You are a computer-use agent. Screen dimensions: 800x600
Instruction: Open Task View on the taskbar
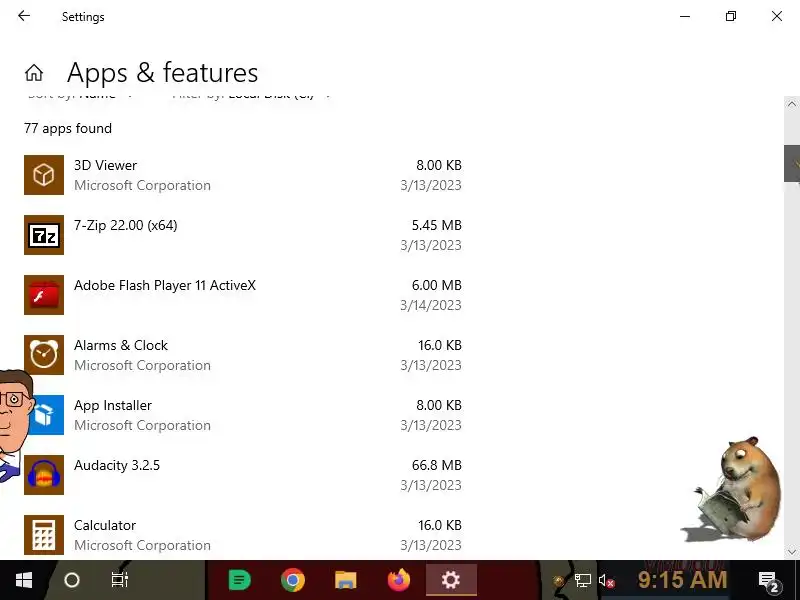tap(120, 580)
